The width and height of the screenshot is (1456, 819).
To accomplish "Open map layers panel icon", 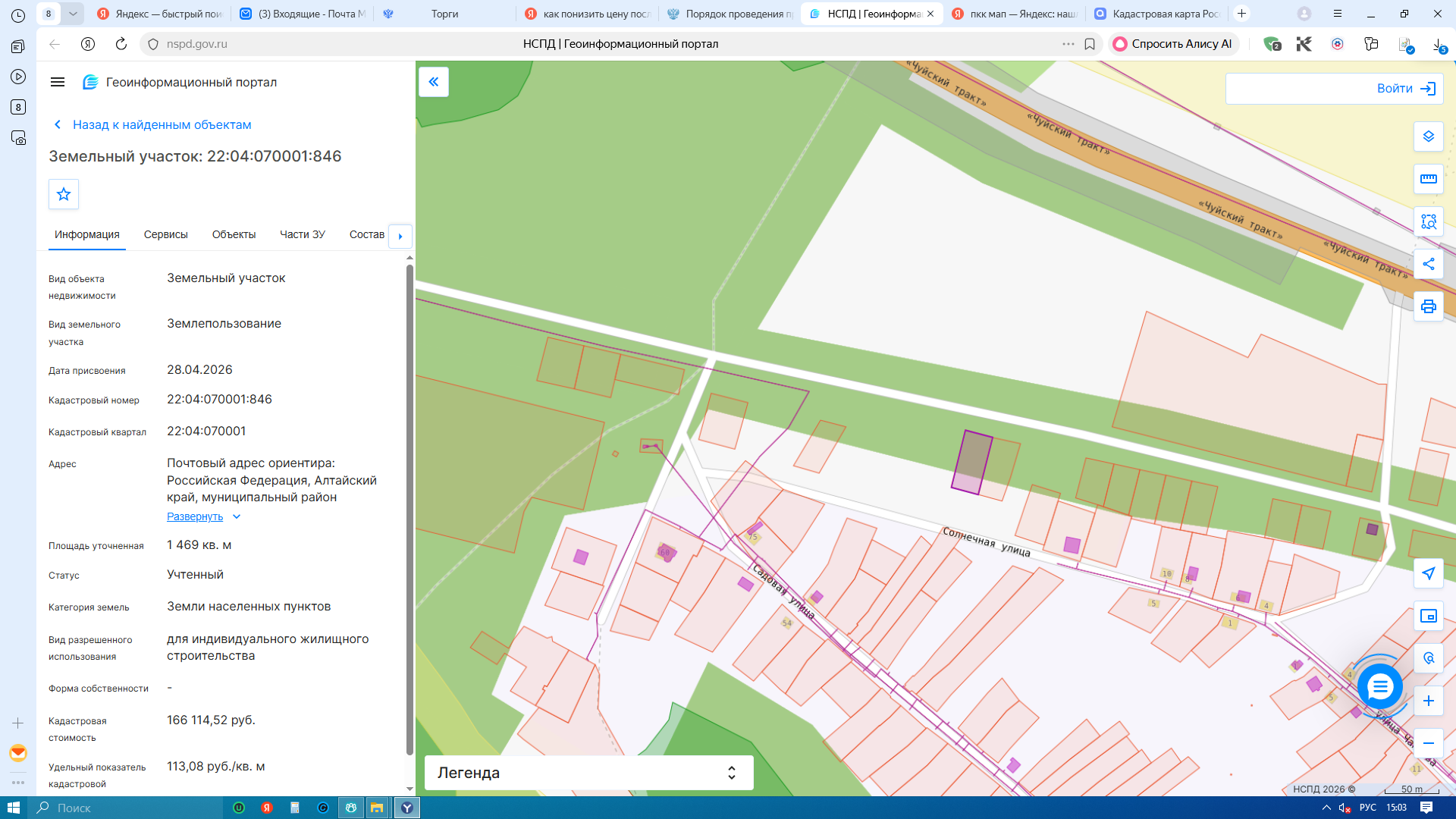I will (x=1429, y=136).
